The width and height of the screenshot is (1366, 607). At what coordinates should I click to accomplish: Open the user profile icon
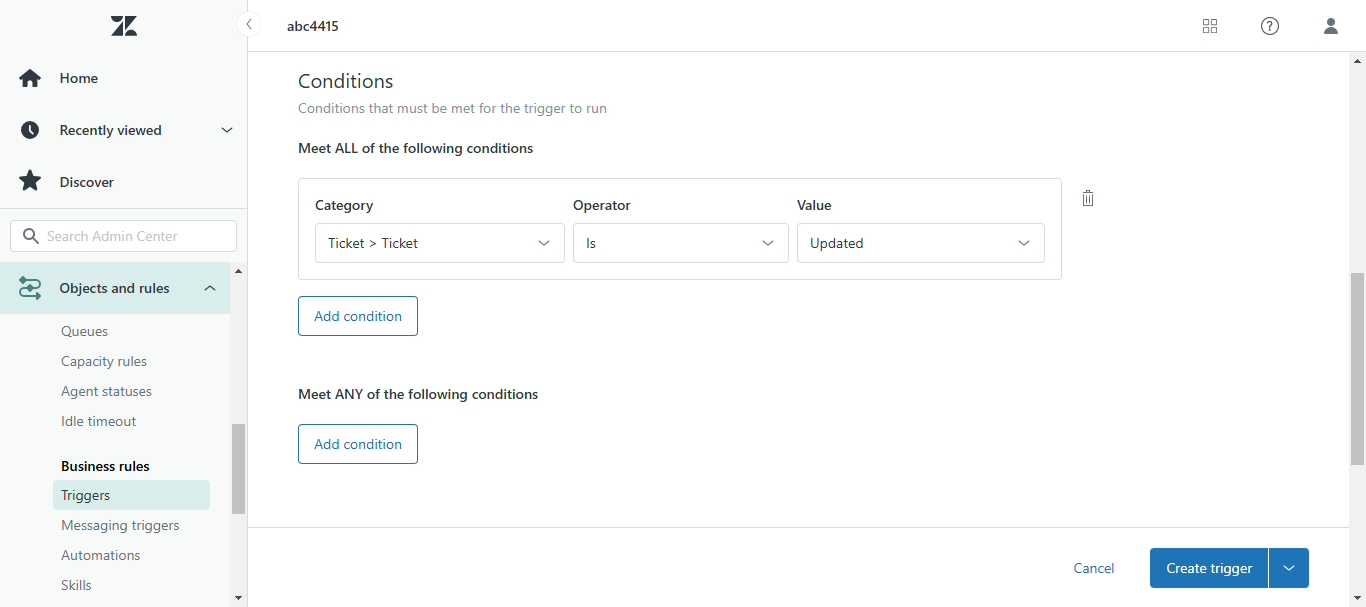[x=1331, y=26]
